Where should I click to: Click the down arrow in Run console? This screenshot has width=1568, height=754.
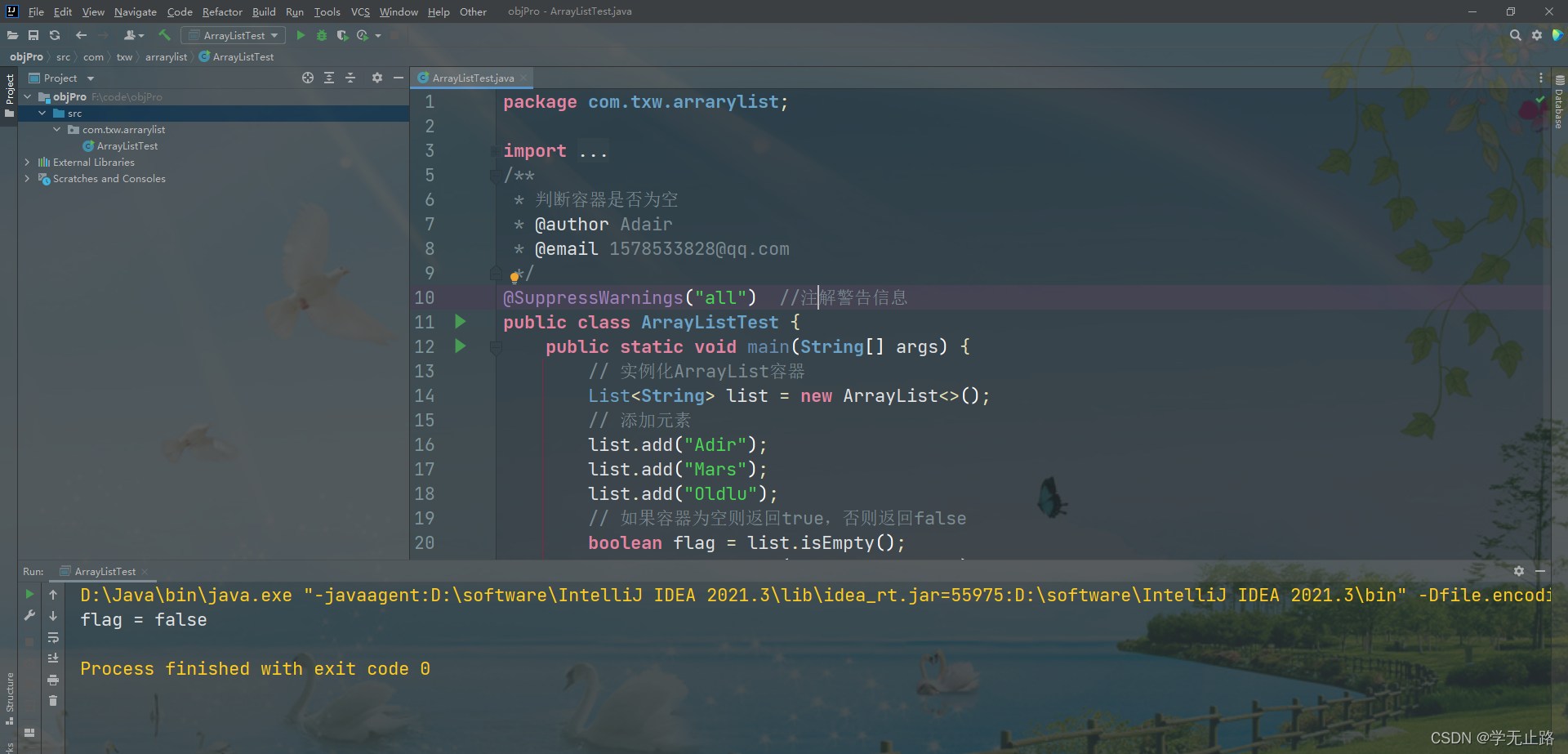point(53,616)
